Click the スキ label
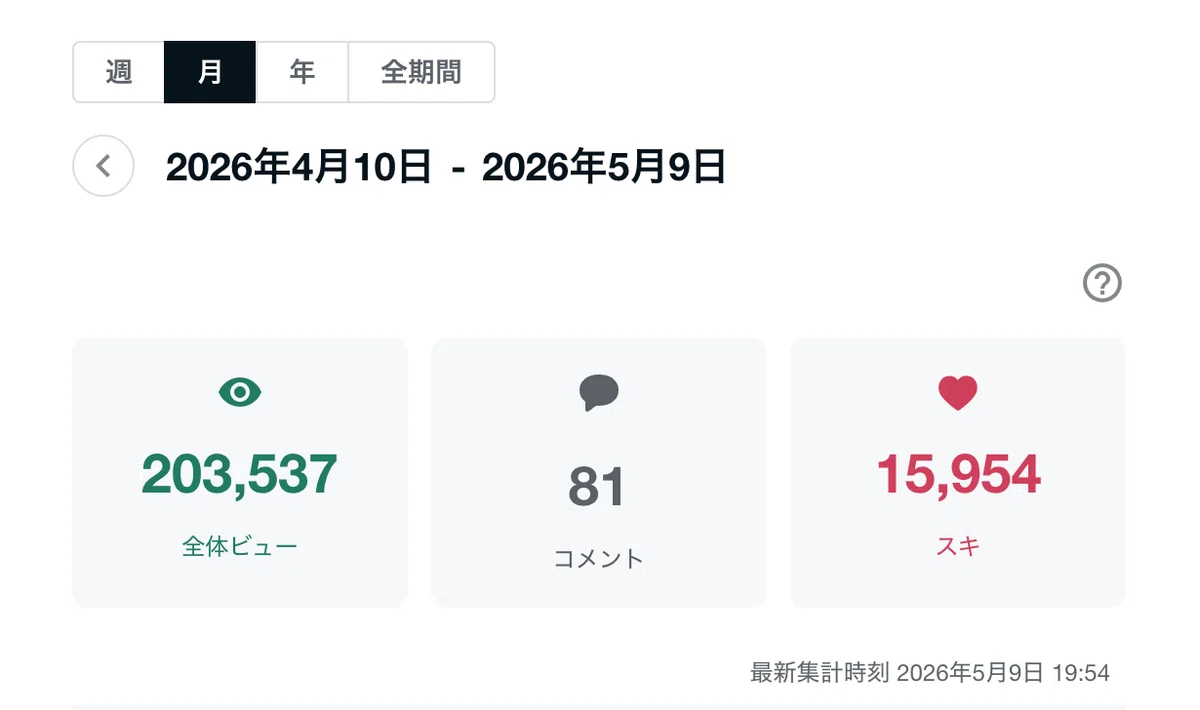The image size is (1200, 710). (958, 547)
